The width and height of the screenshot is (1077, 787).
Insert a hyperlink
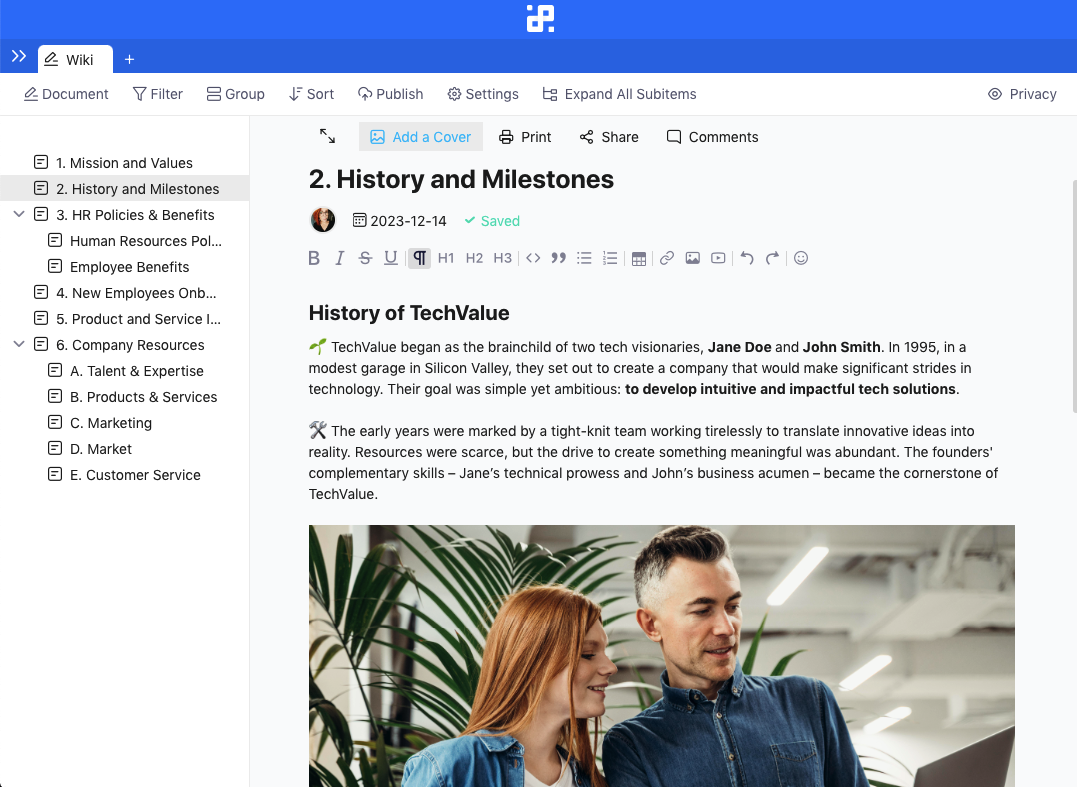tap(667, 258)
